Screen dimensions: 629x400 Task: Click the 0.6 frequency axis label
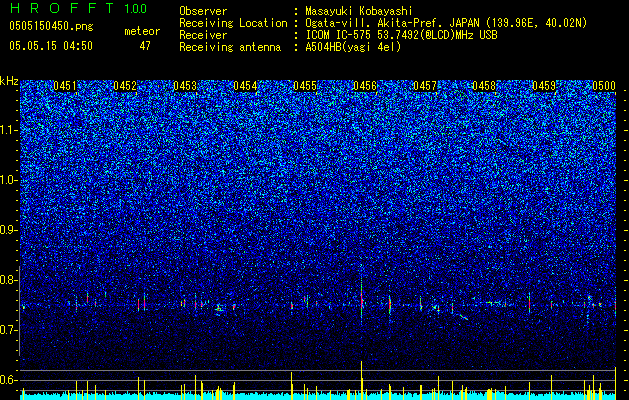[9, 380]
